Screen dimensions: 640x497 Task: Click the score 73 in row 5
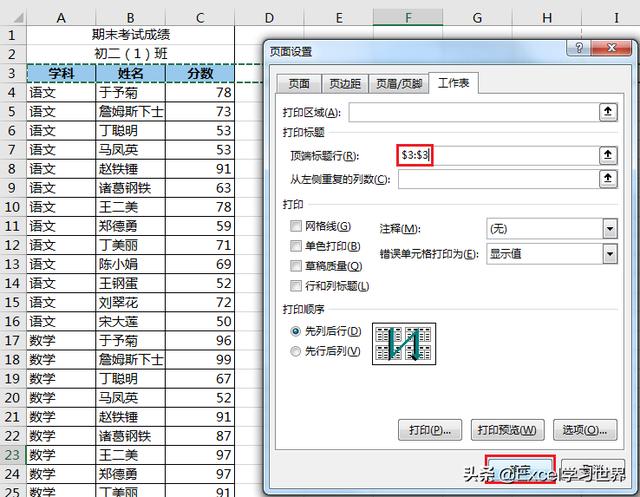click(200, 112)
